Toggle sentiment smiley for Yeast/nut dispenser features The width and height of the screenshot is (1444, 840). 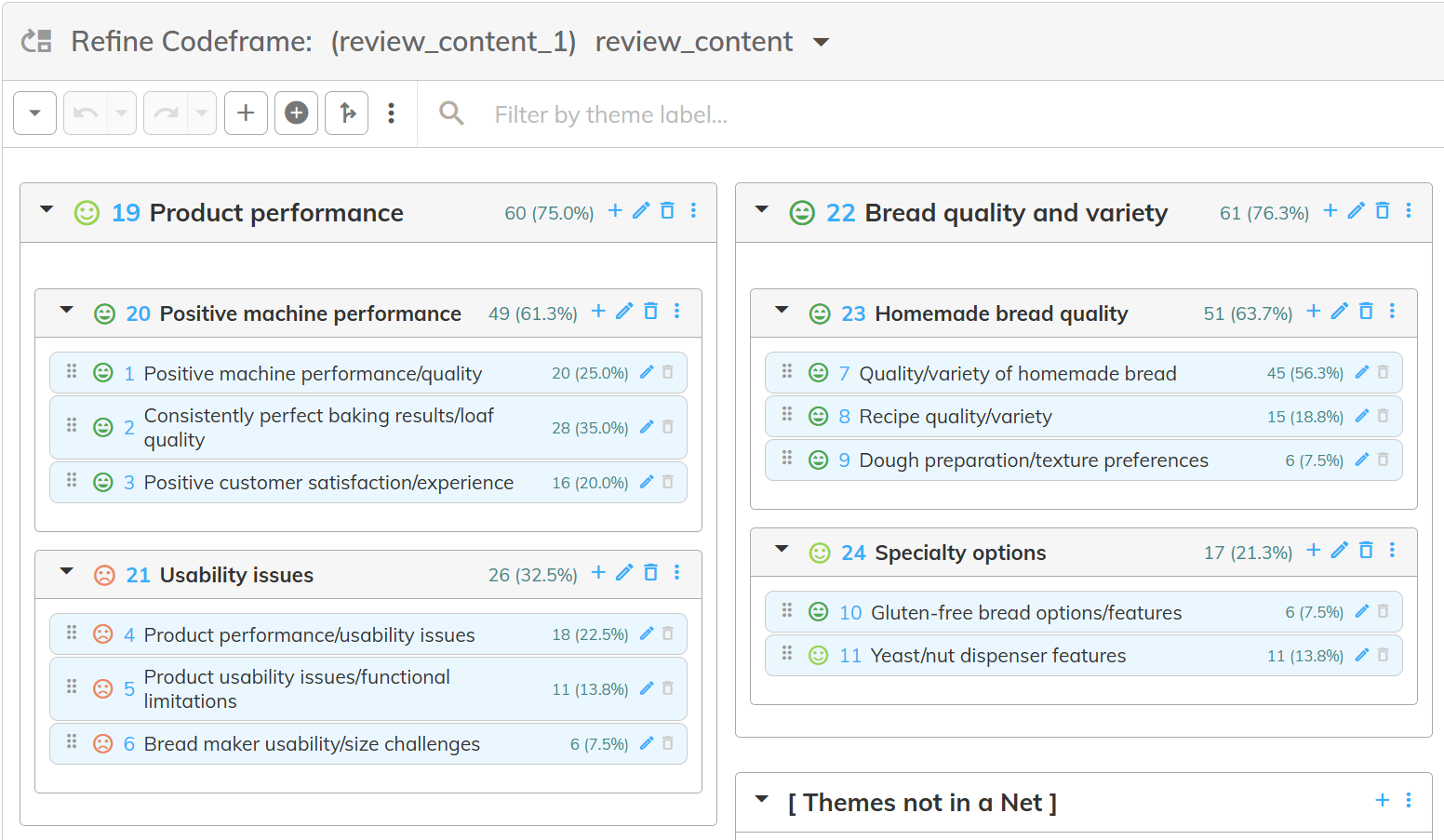point(818,656)
